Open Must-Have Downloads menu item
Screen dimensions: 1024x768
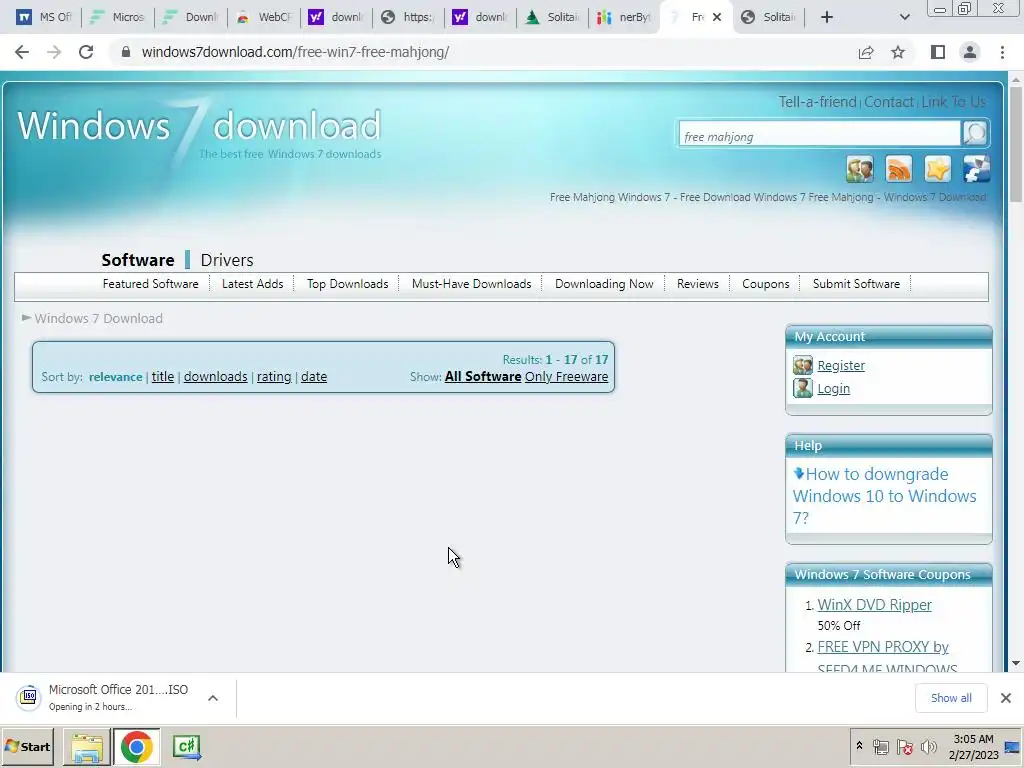tap(472, 284)
